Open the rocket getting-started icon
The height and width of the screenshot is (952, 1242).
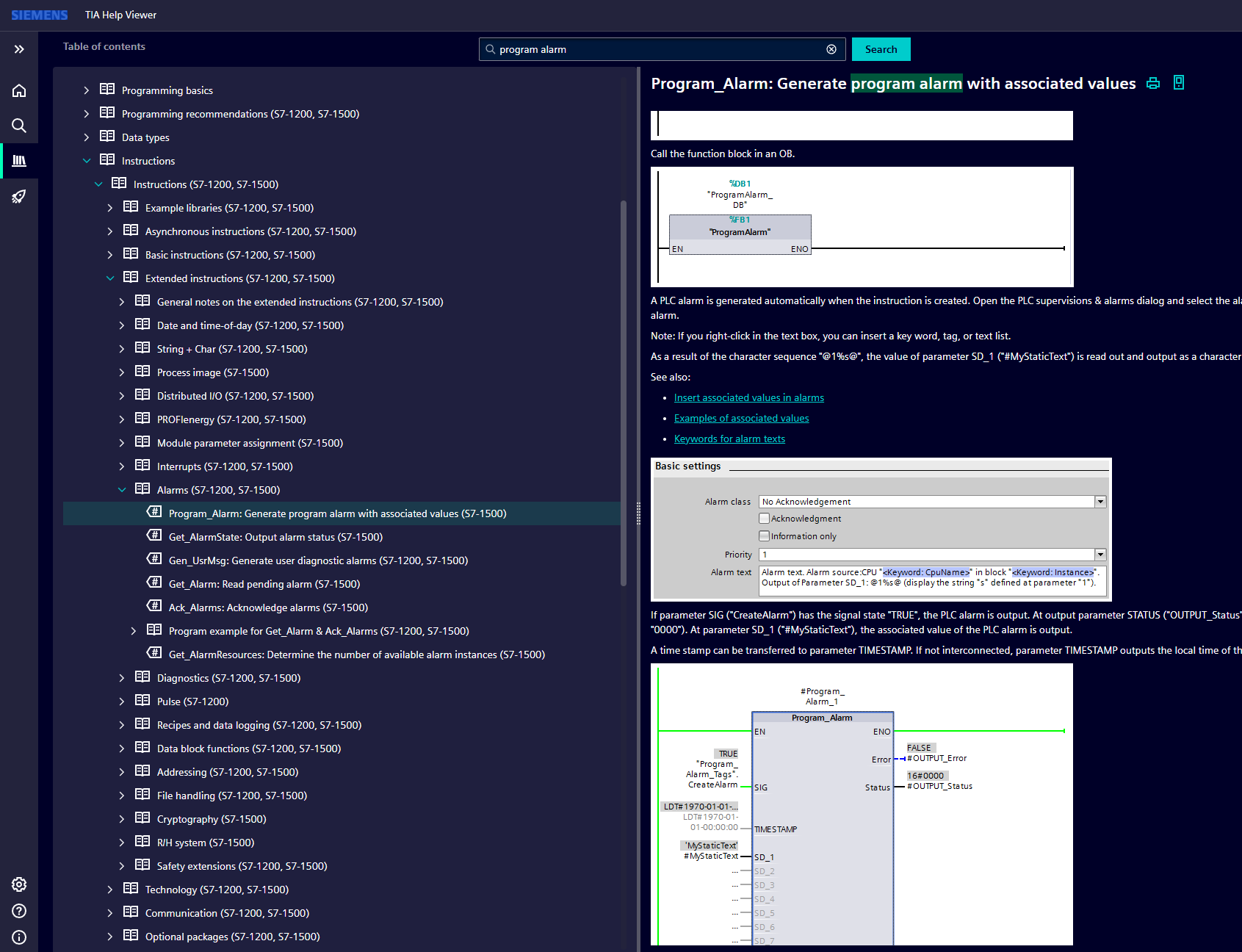coord(19,196)
